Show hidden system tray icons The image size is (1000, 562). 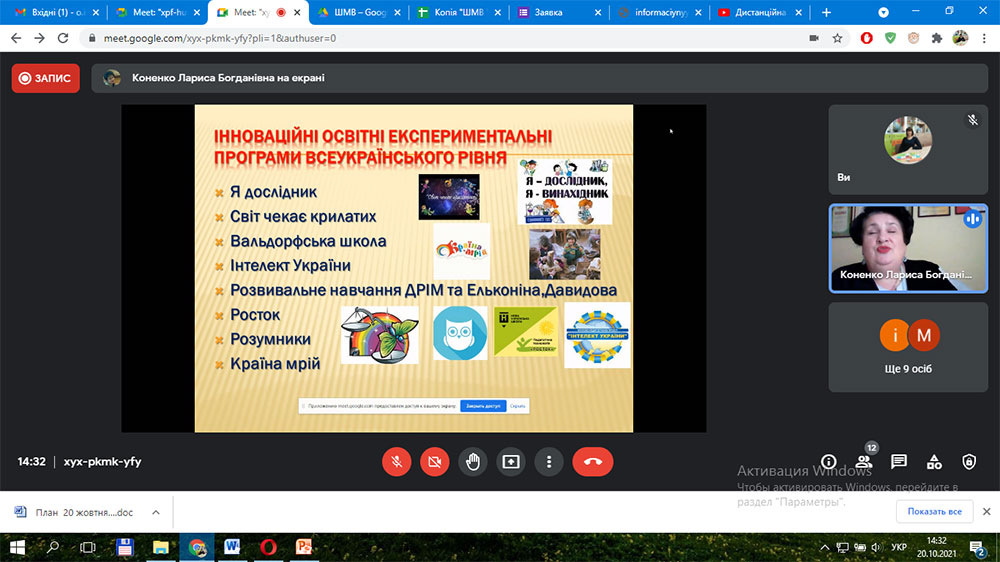coord(824,547)
